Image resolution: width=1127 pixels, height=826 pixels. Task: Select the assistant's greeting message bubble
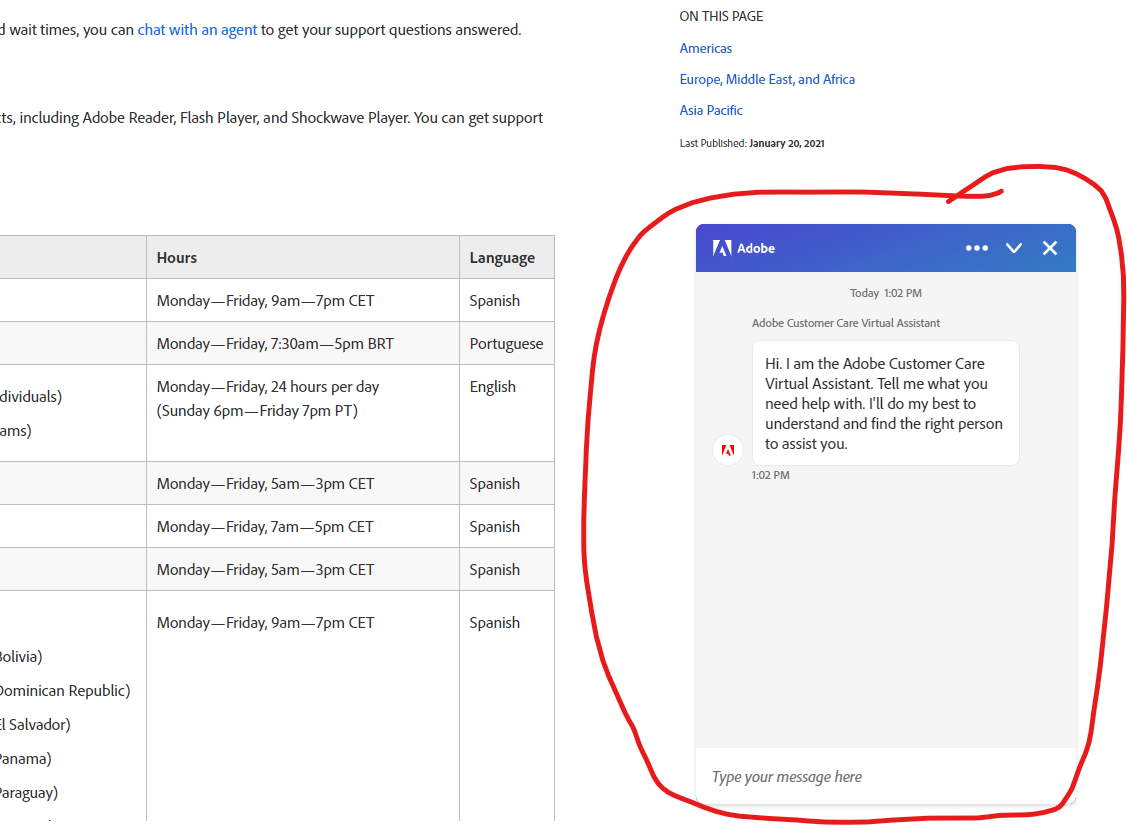885,403
